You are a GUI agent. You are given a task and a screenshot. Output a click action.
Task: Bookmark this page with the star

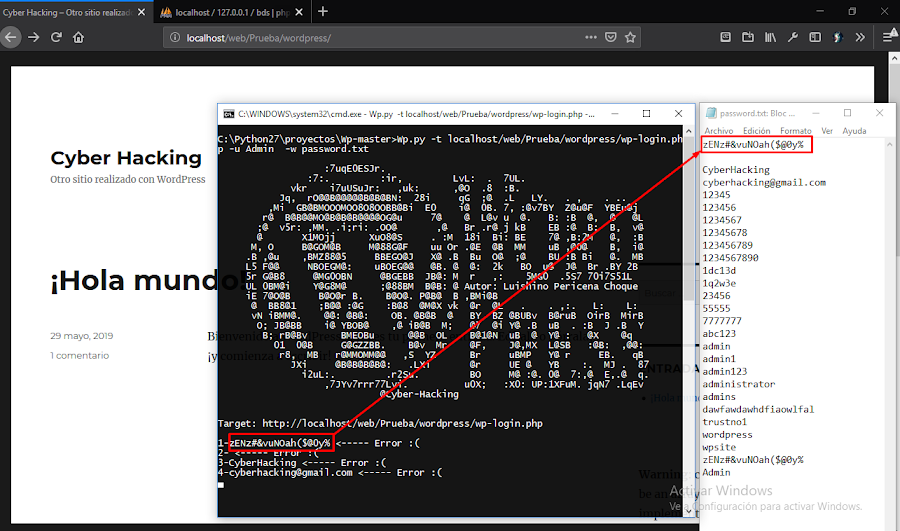point(630,37)
